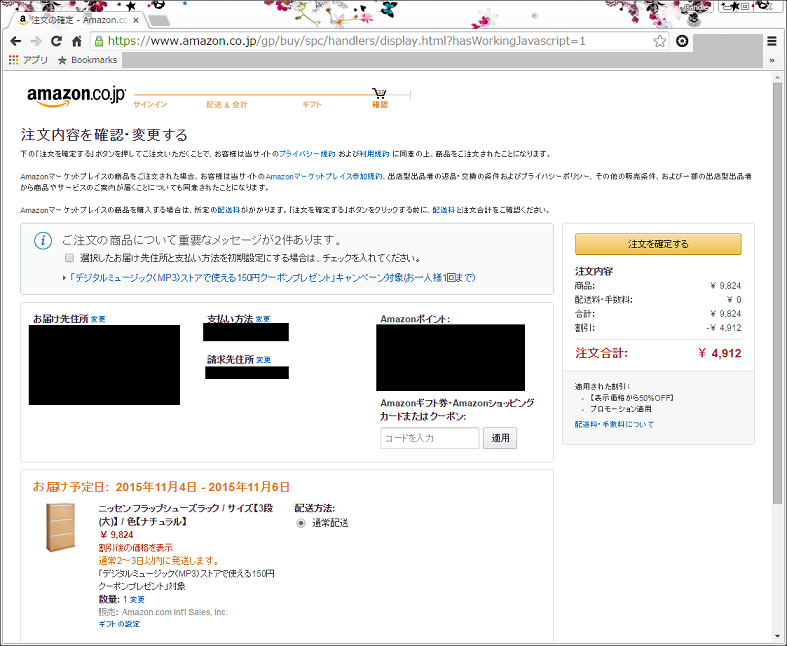Open the Chrome hamburger menu
Image resolution: width=787 pixels, height=646 pixels.
(772, 41)
